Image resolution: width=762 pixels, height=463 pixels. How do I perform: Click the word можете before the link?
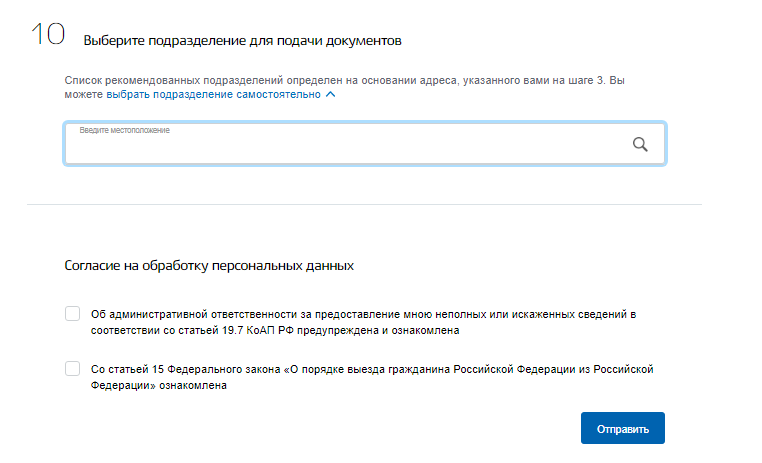coord(84,94)
